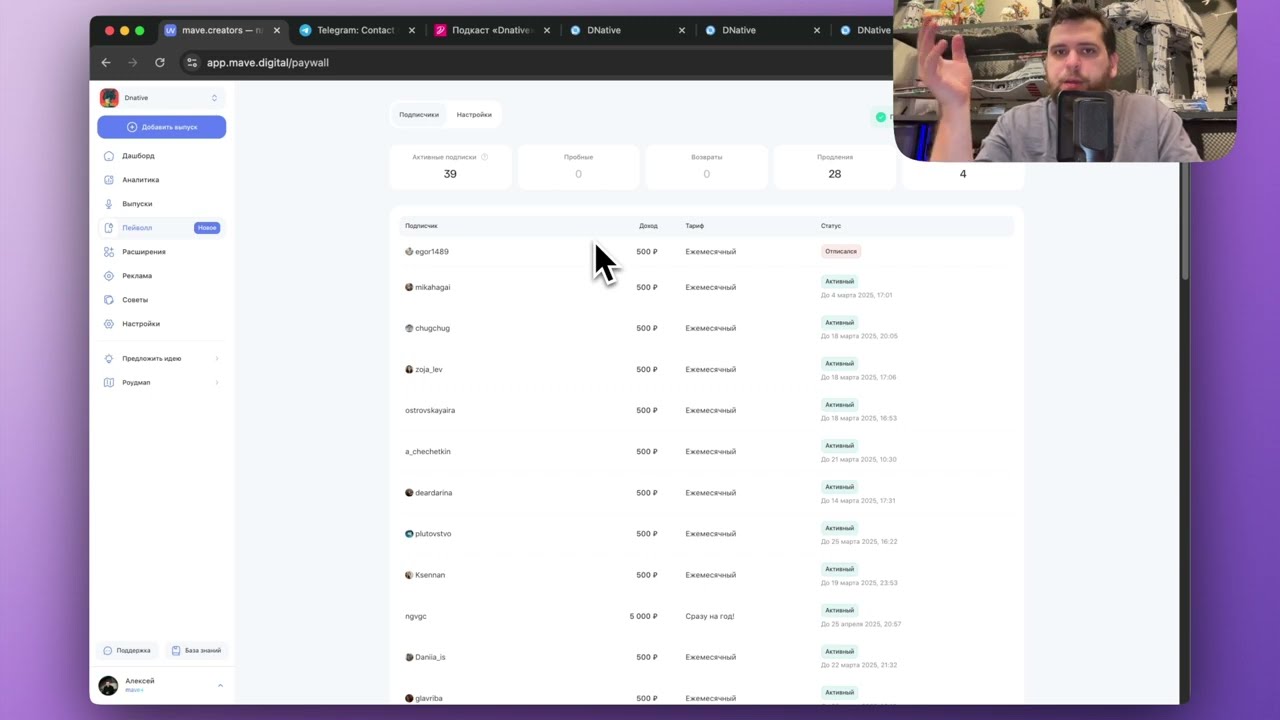The height and width of the screenshot is (720, 1280).
Task: Click the Активный badge in mikahagai row
Action: tap(840, 281)
